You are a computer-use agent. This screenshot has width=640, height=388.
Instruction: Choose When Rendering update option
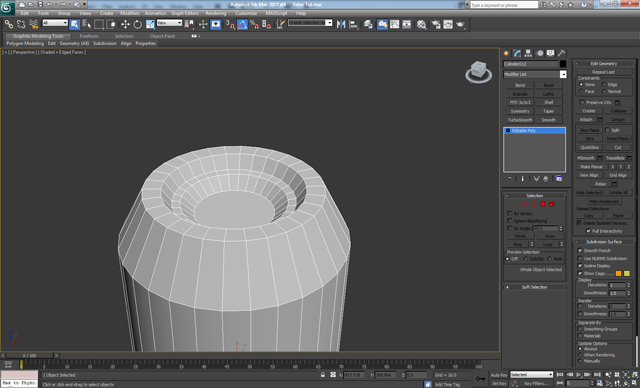click(x=580, y=355)
